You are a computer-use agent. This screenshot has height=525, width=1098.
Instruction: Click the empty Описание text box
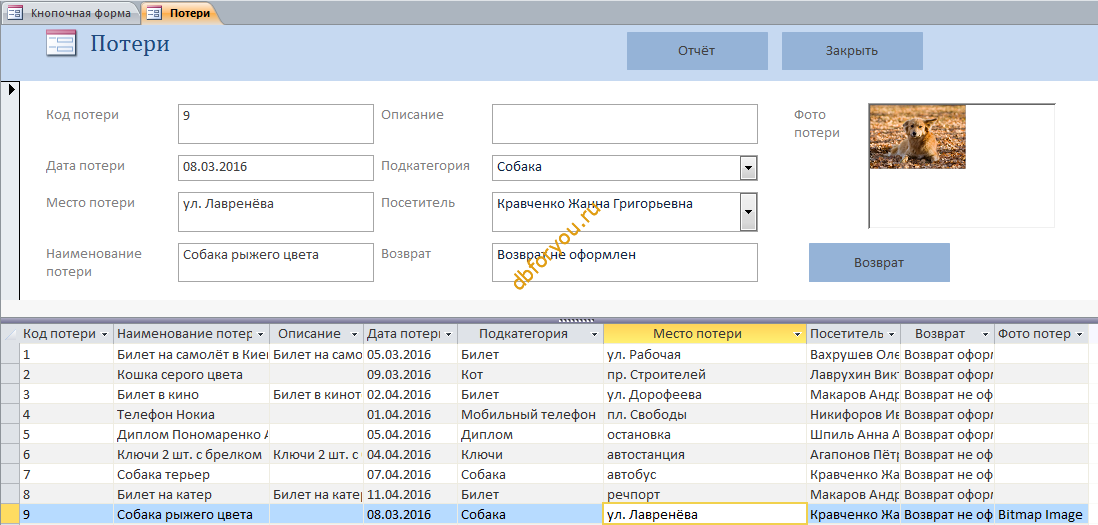pos(625,124)
